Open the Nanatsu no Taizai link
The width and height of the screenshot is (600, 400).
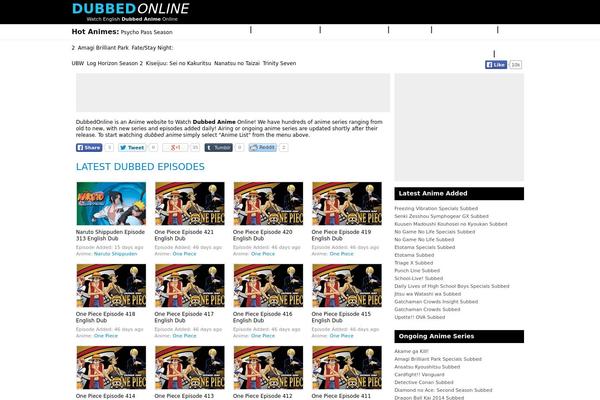[x=237, y=64]
